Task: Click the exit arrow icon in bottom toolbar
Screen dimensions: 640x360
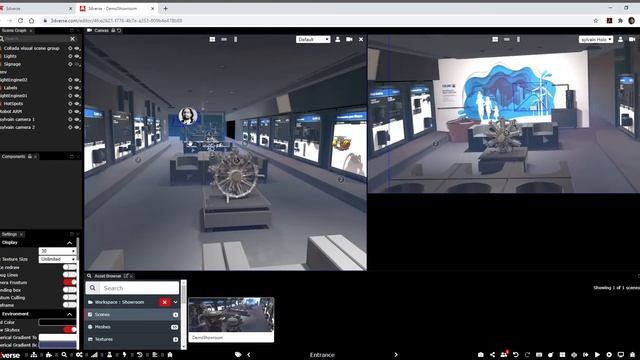Action: 586,355
